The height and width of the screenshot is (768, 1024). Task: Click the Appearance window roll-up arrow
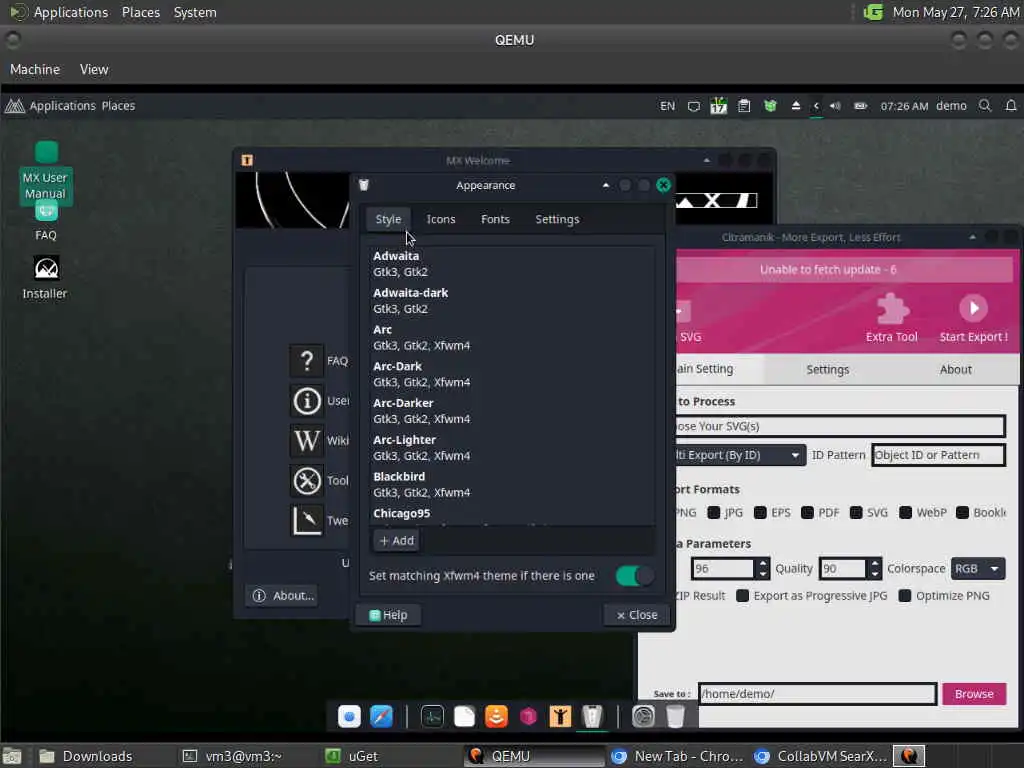[x=606, y=185]
